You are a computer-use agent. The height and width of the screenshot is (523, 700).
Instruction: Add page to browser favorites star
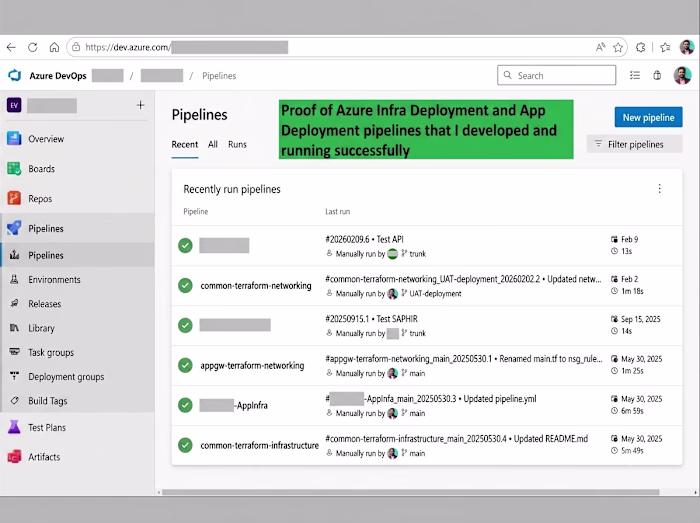pyautogui.click(x=618, y=47)
